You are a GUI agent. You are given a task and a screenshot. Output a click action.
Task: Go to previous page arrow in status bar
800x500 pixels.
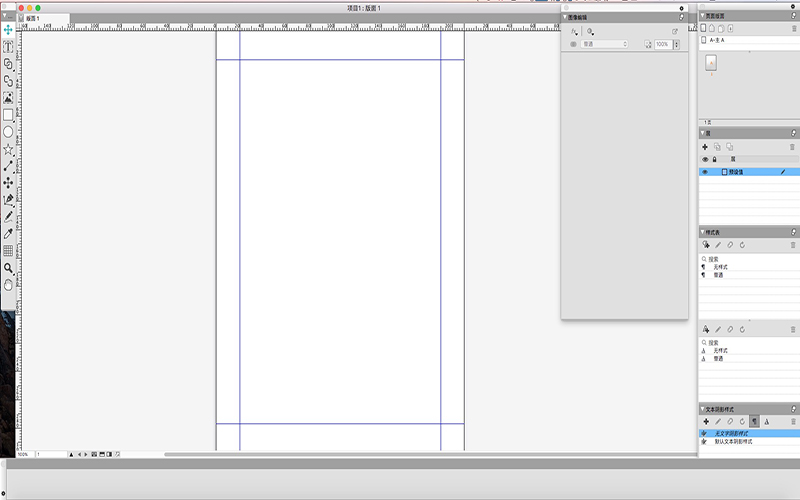tap(79, 454)
